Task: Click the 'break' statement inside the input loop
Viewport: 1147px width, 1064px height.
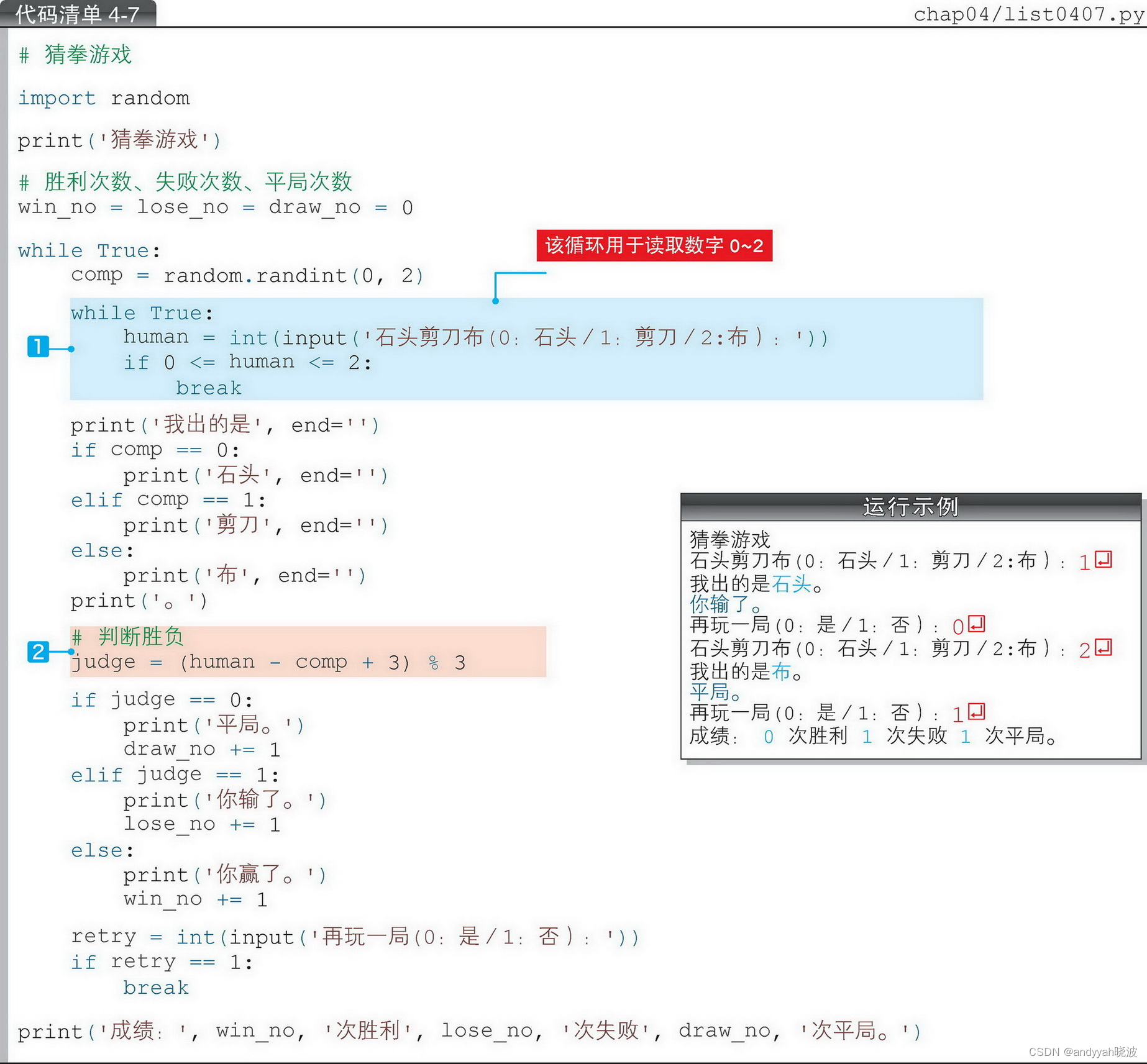Action: point(209,387)
